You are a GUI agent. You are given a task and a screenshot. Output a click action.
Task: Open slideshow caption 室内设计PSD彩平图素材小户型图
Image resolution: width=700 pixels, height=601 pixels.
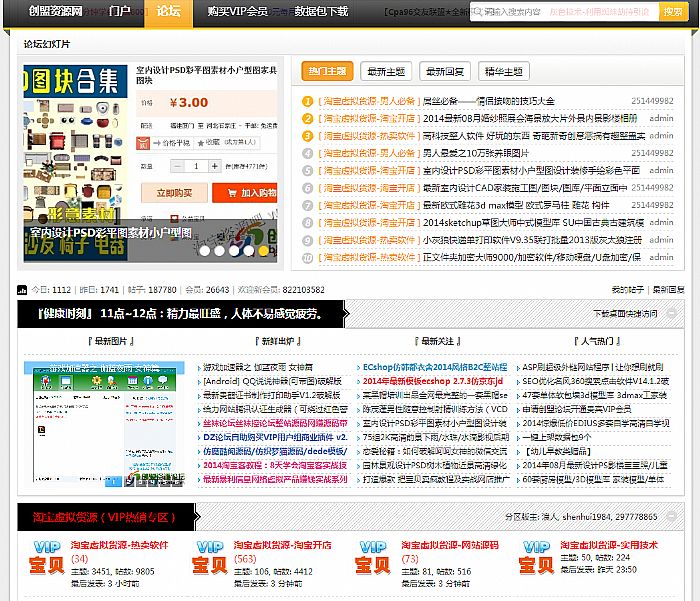click(111, 232)
